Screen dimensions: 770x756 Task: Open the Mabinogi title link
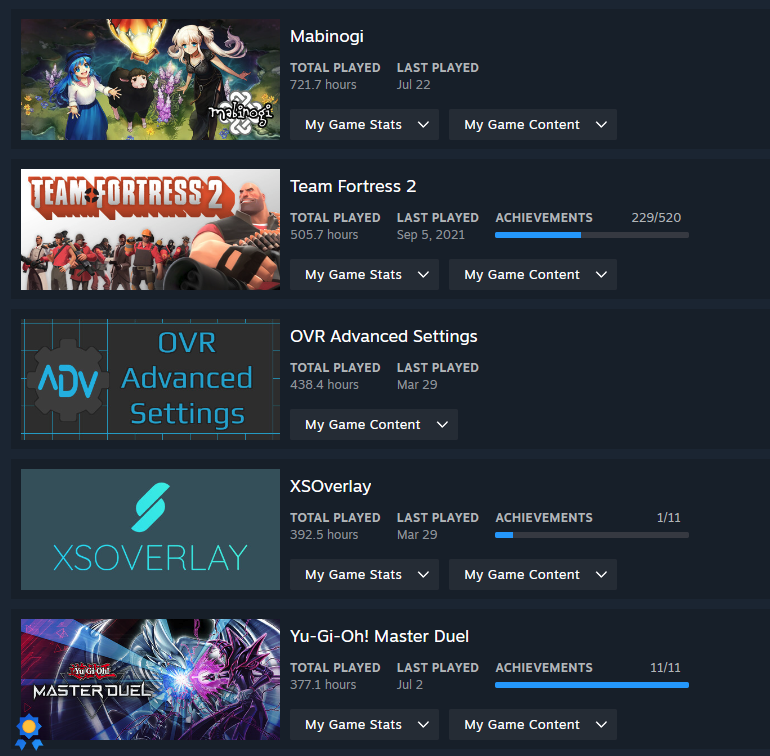tap(327, 36)
